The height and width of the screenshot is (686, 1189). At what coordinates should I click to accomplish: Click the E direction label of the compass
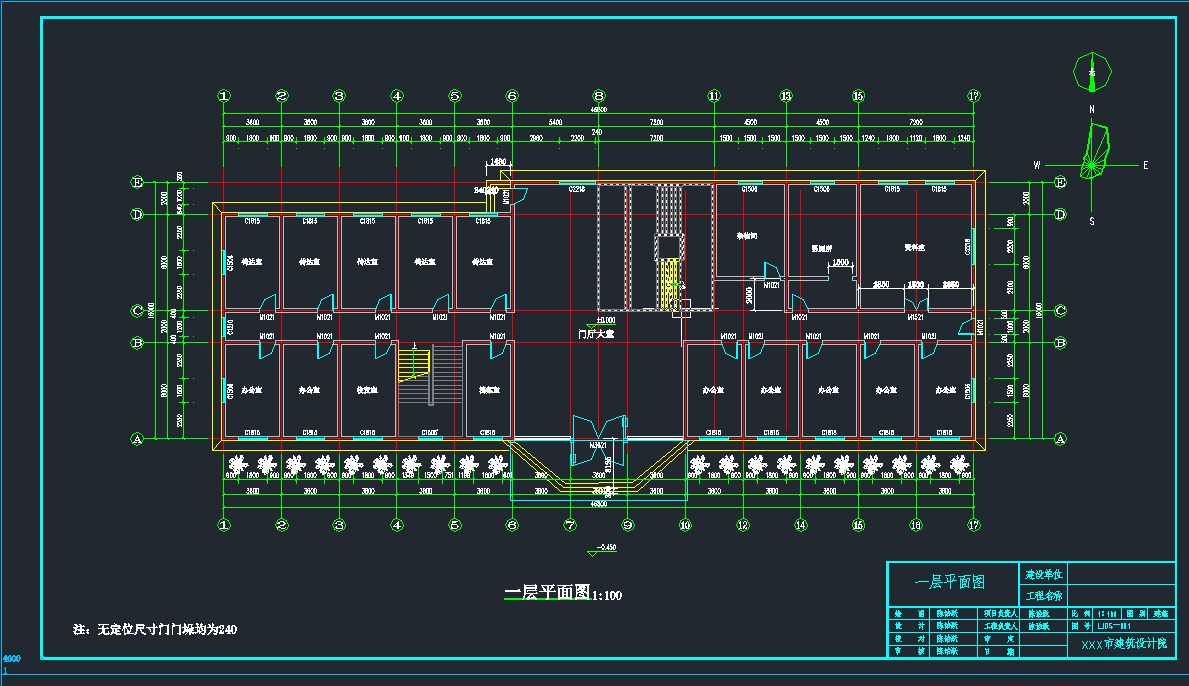pyautogui.click(x=1145, y=165)
